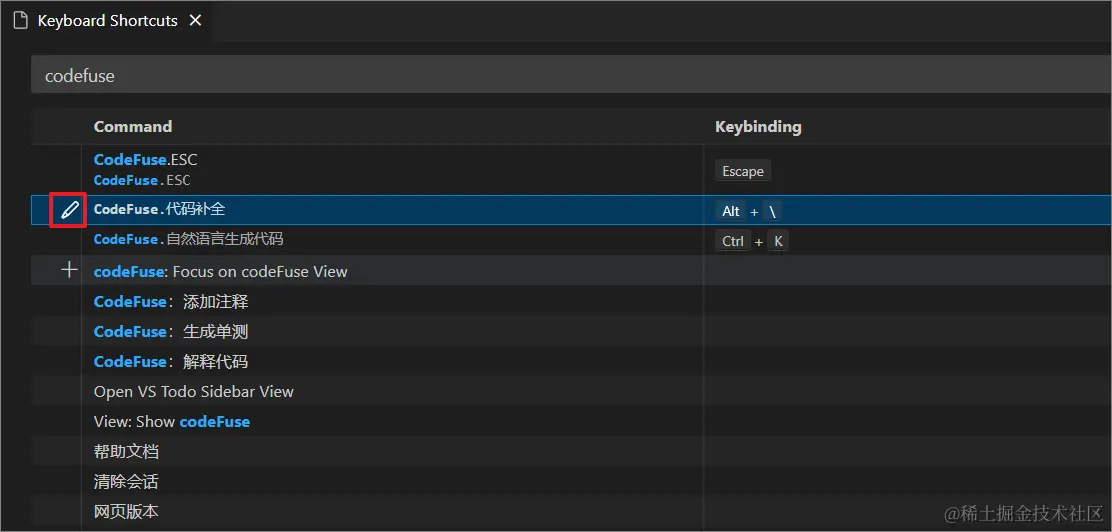Image resolution: width=1112 pixels, height=532 pixels.
Task: Select the CodeFuse.ESC command row
Action: tap(571, 170)
